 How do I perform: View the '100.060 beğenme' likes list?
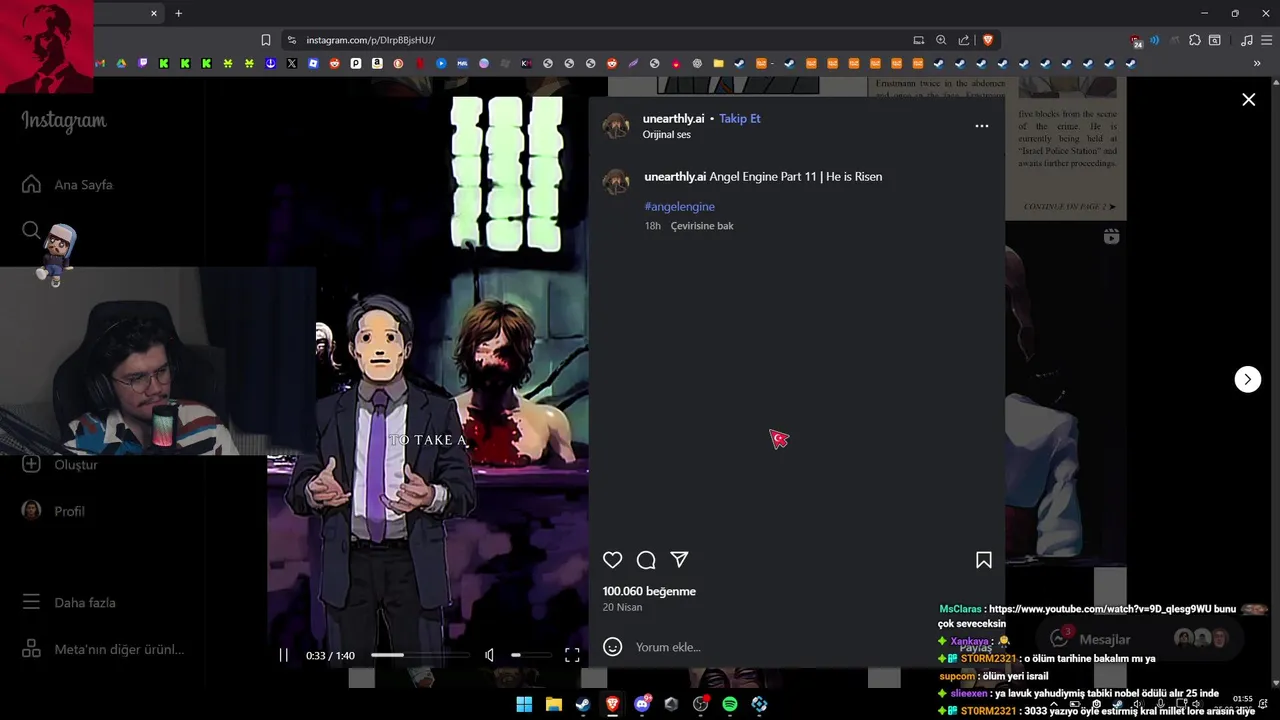[x=649, y=591]
